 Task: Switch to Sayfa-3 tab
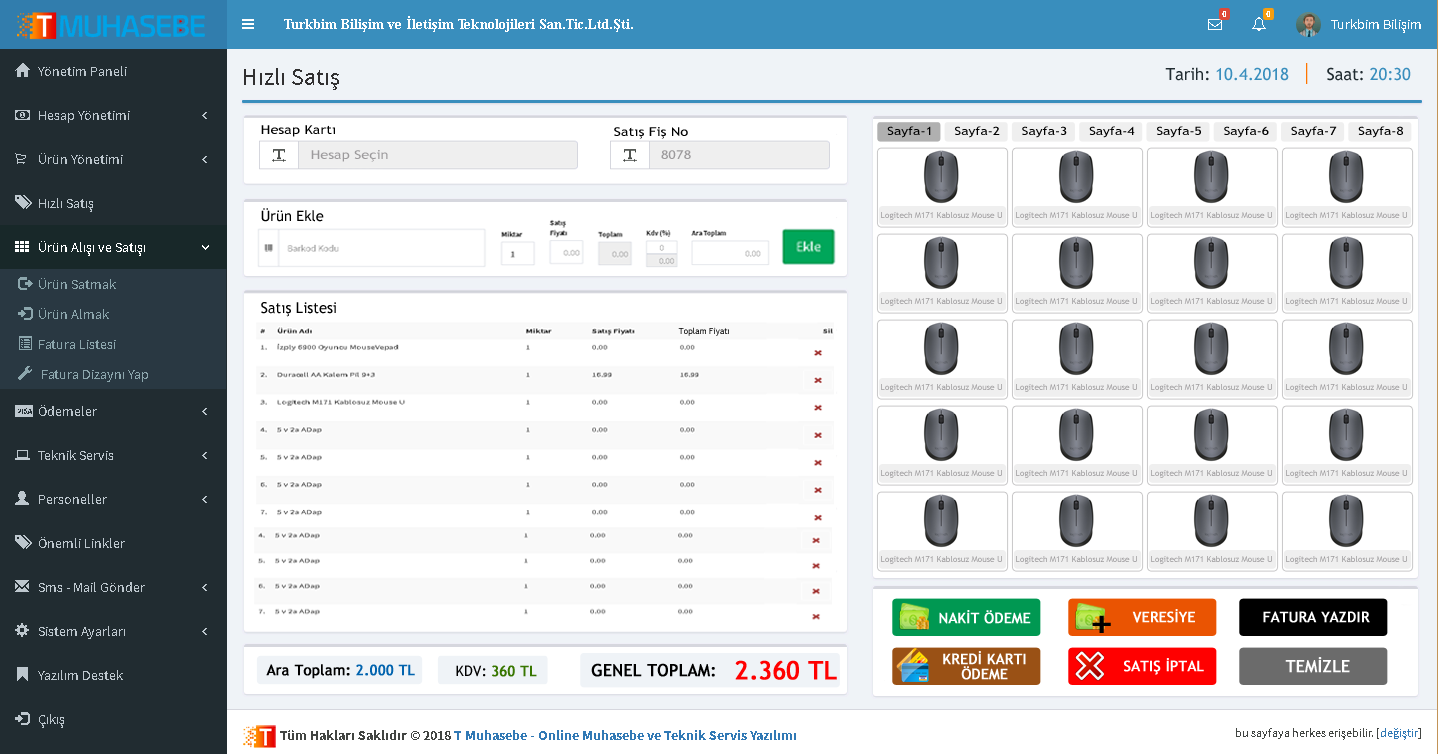pos(1044,131)
